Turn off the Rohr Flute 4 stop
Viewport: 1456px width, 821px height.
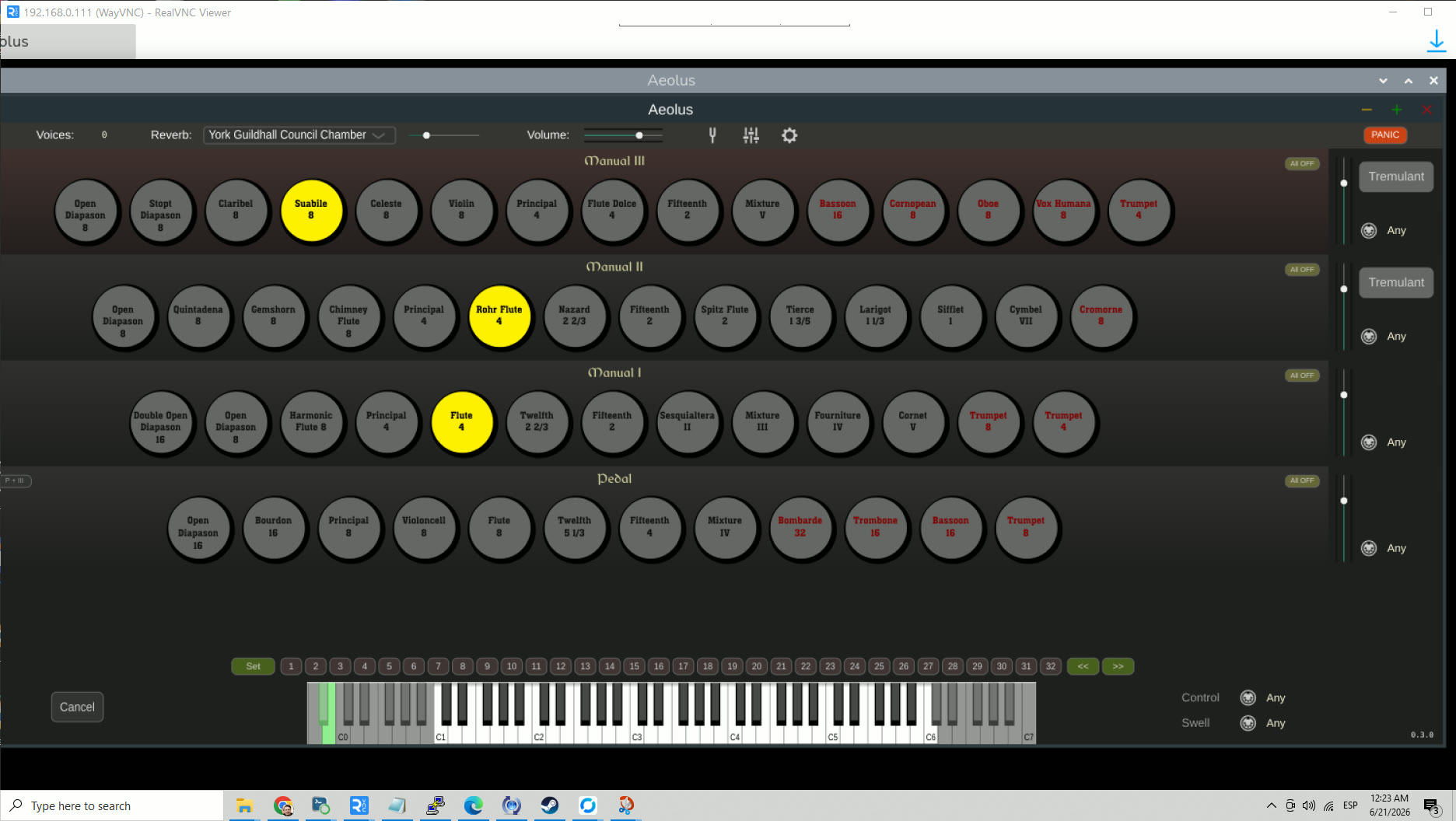point(499,316)
